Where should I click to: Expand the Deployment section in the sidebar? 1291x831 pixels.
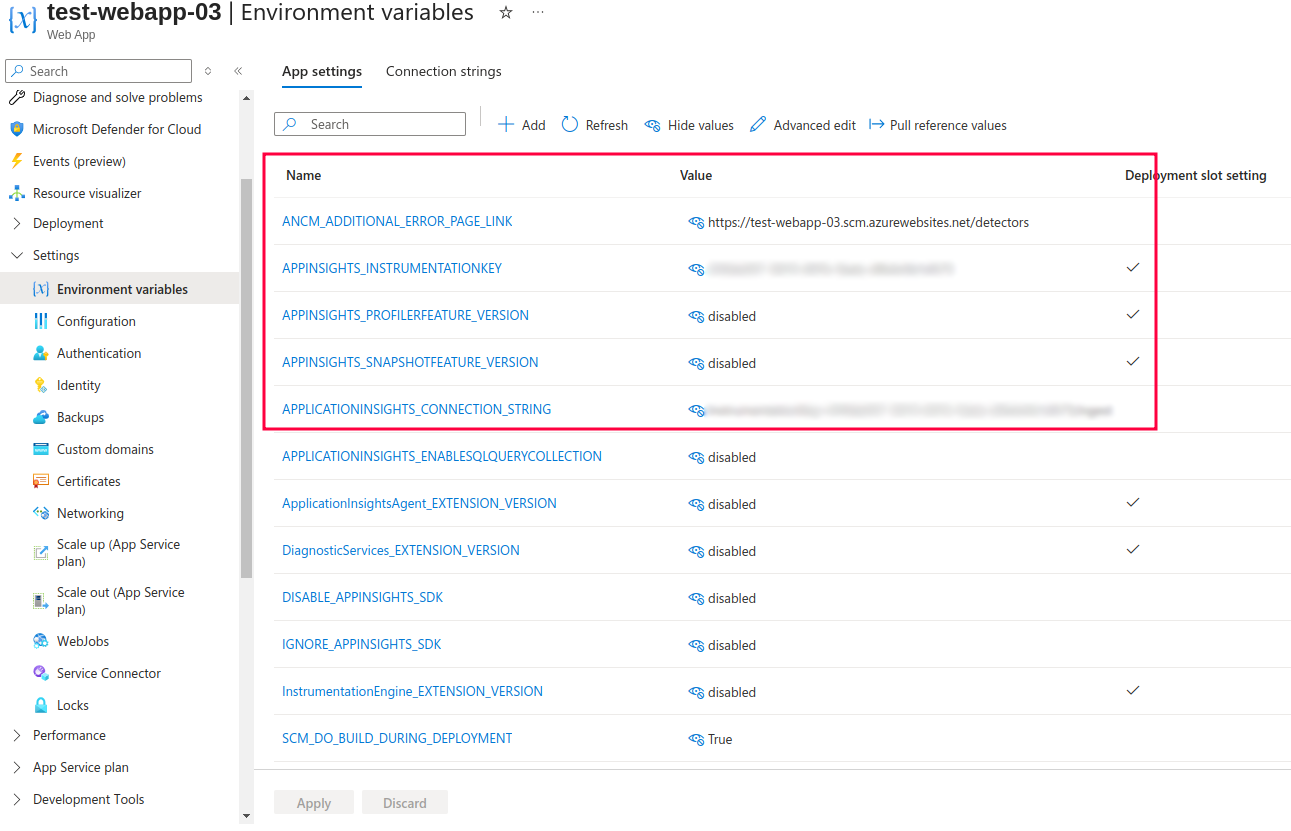point(16,223)
